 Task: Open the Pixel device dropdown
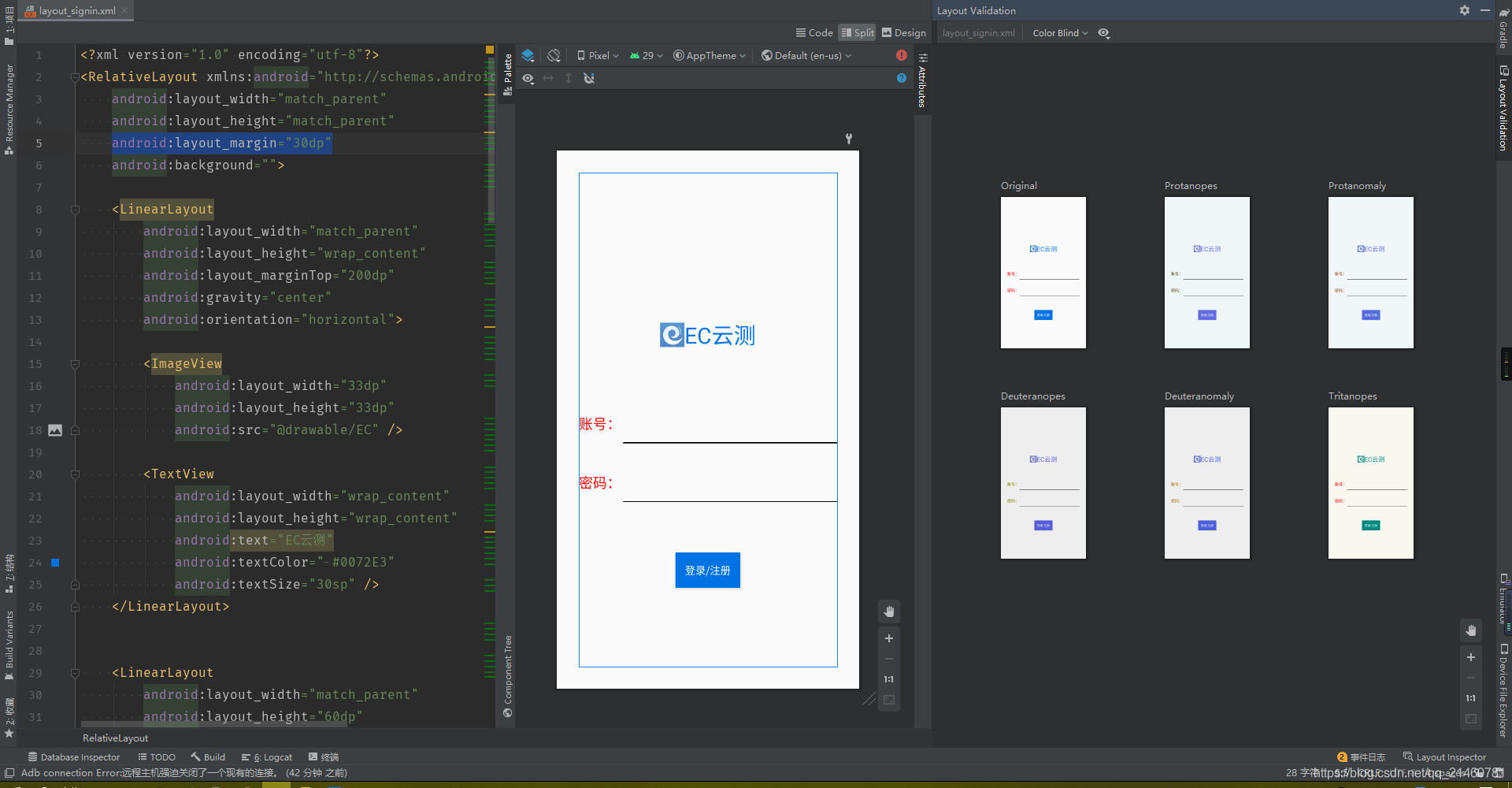(598, 55)
